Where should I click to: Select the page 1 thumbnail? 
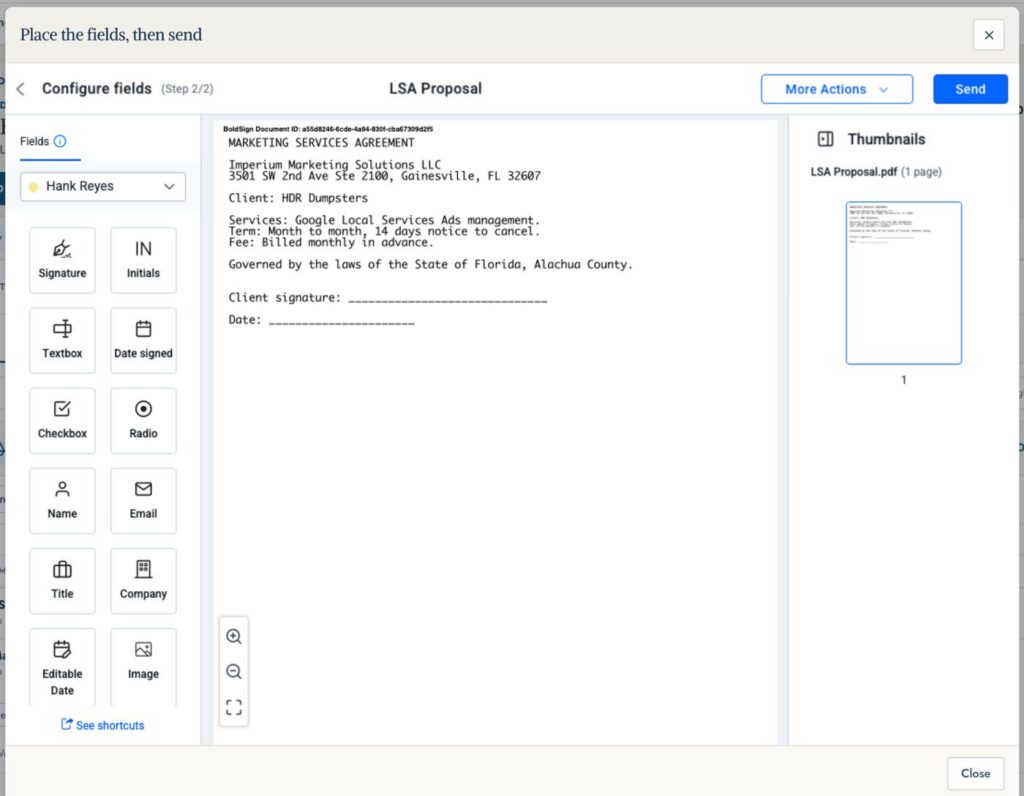(903, 283)
